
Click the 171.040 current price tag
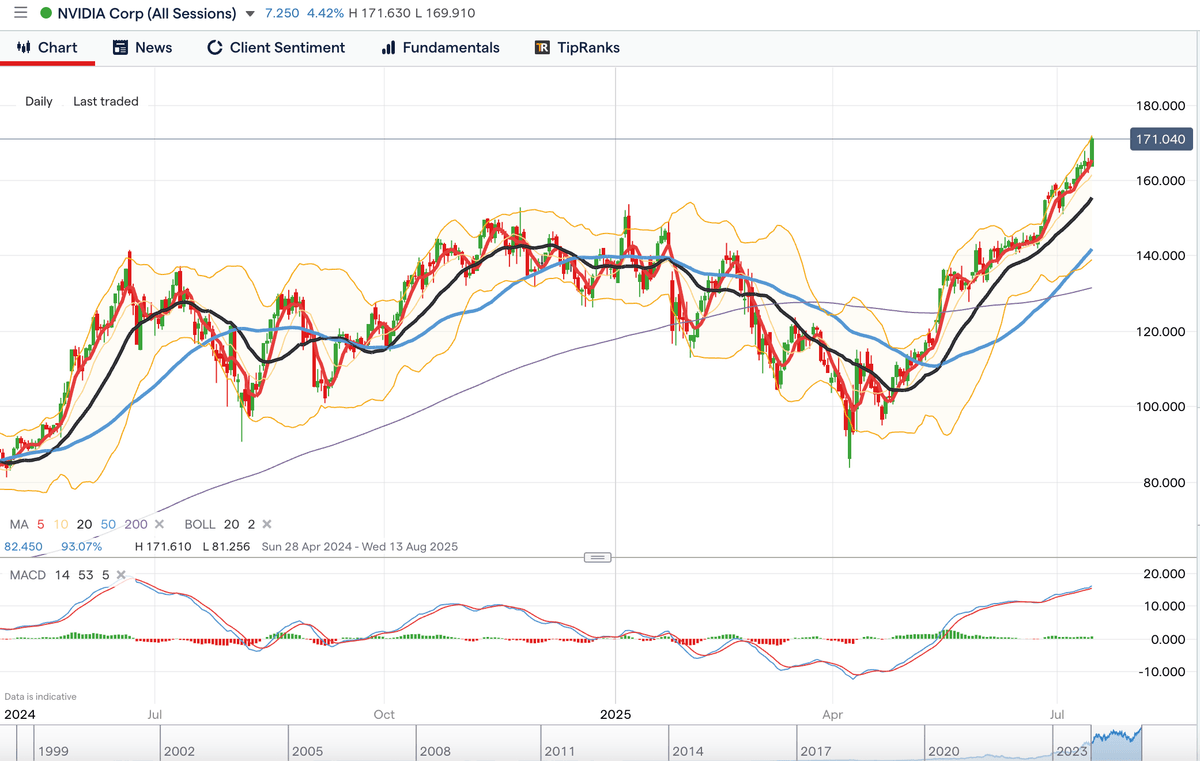(x=1162, y=139)
